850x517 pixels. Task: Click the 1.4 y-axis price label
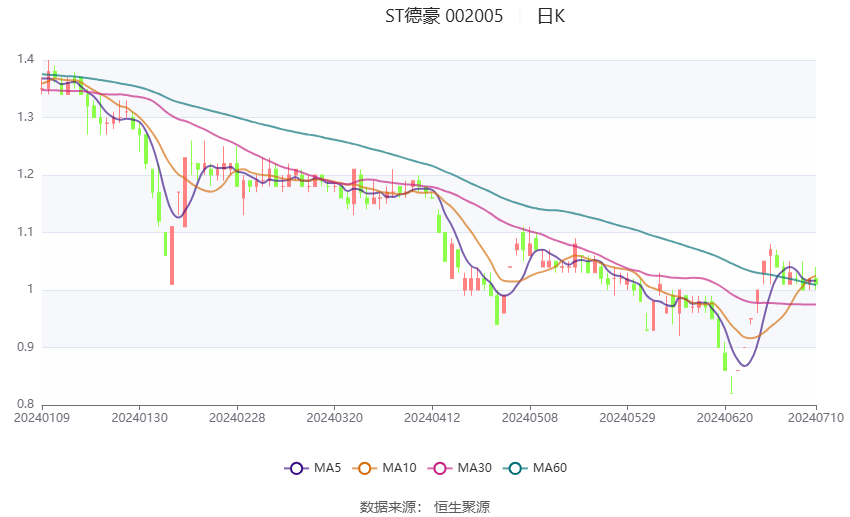25,60
